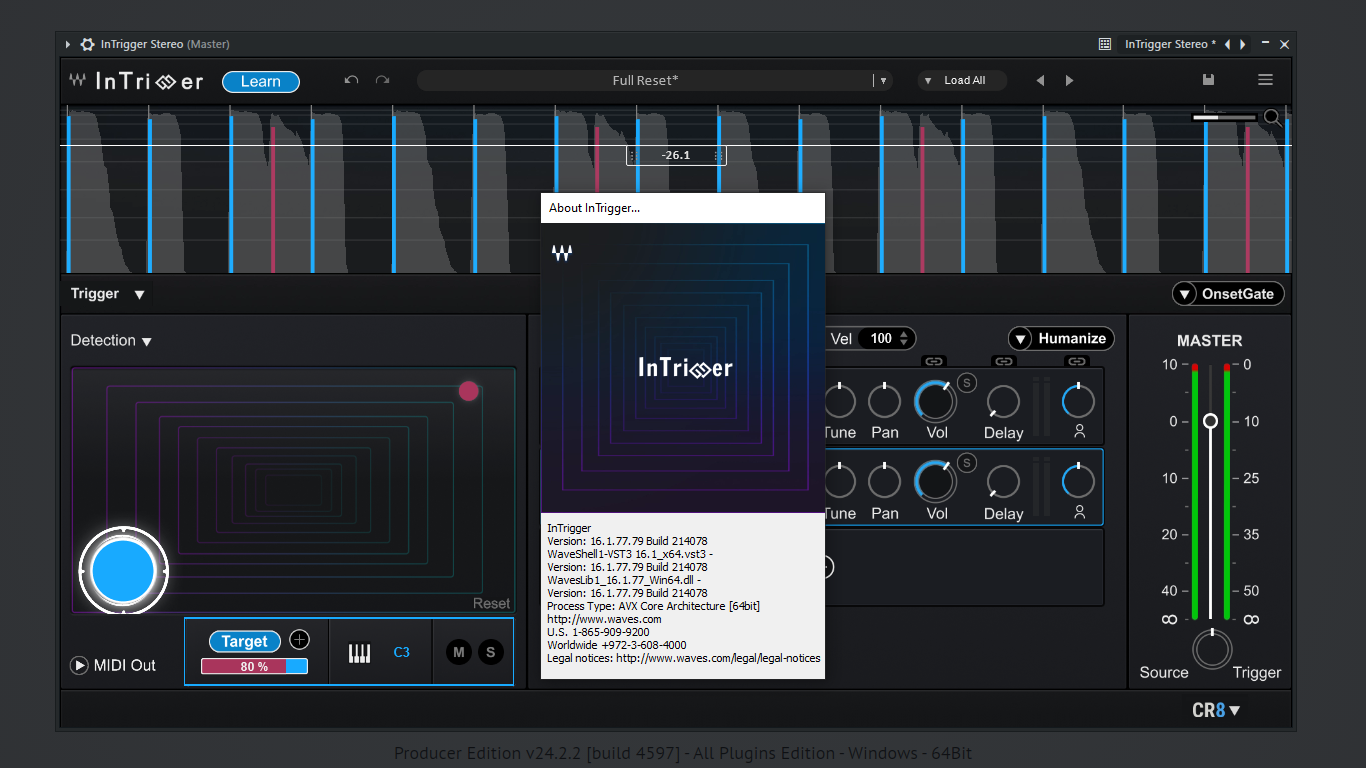Click the piano keyboard icon
Image resolution: width=1366 pixels, height=768 pixels.
[359, 653]
